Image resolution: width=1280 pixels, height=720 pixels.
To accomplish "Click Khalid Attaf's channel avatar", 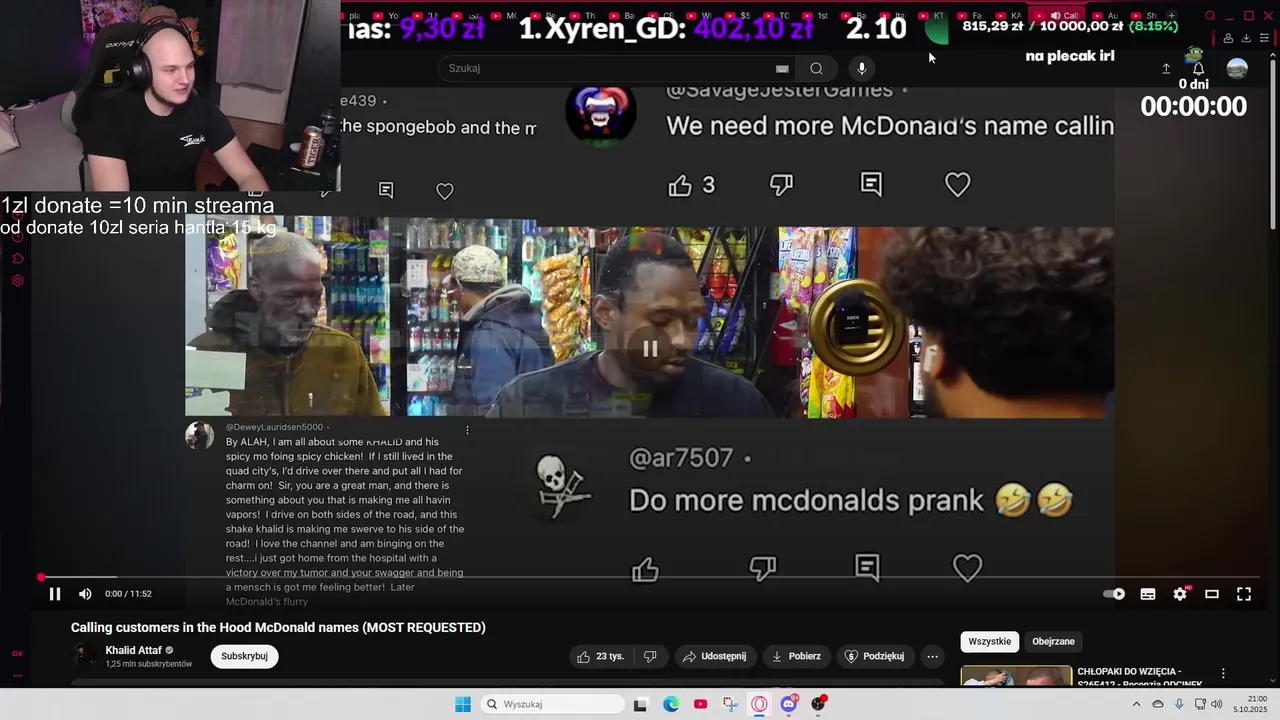I will point(85,656).
